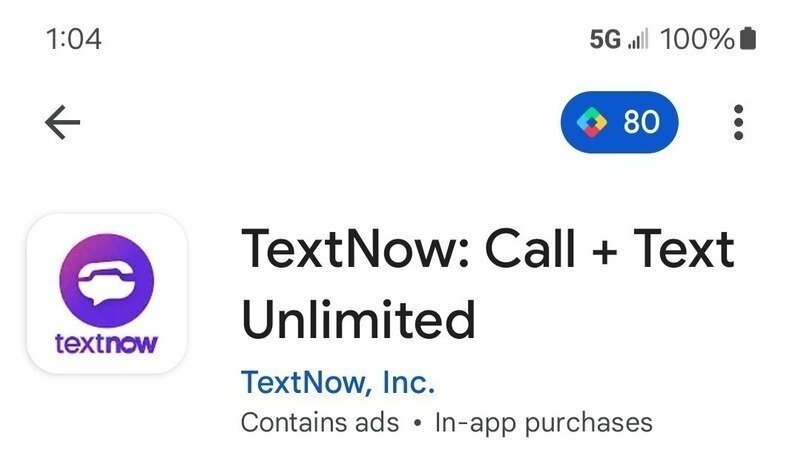800x450 pixels.
Task: Tap the Contains ads label
Action: coord(320,422)
